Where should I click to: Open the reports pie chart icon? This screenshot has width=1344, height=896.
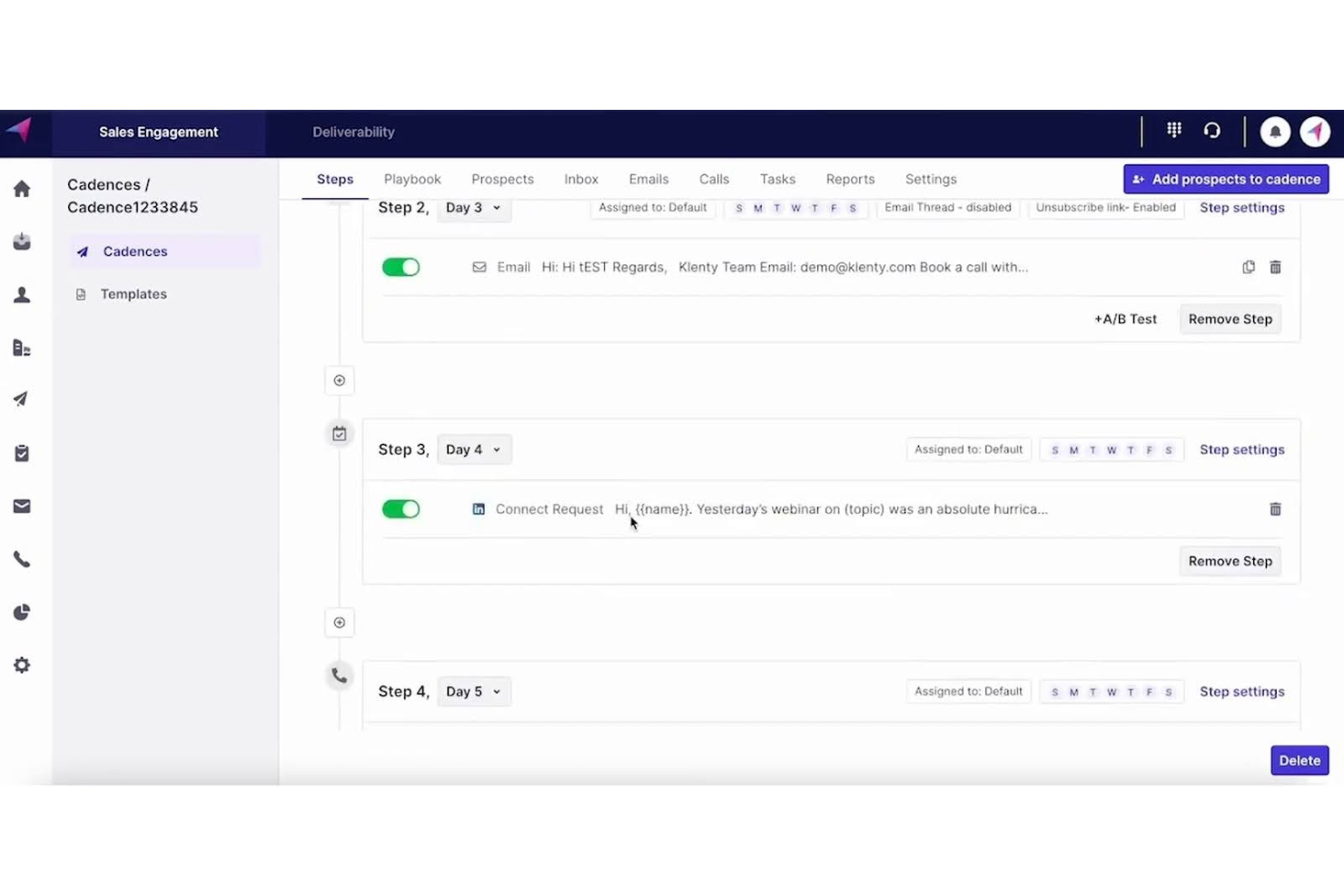[x=21, y=612]
